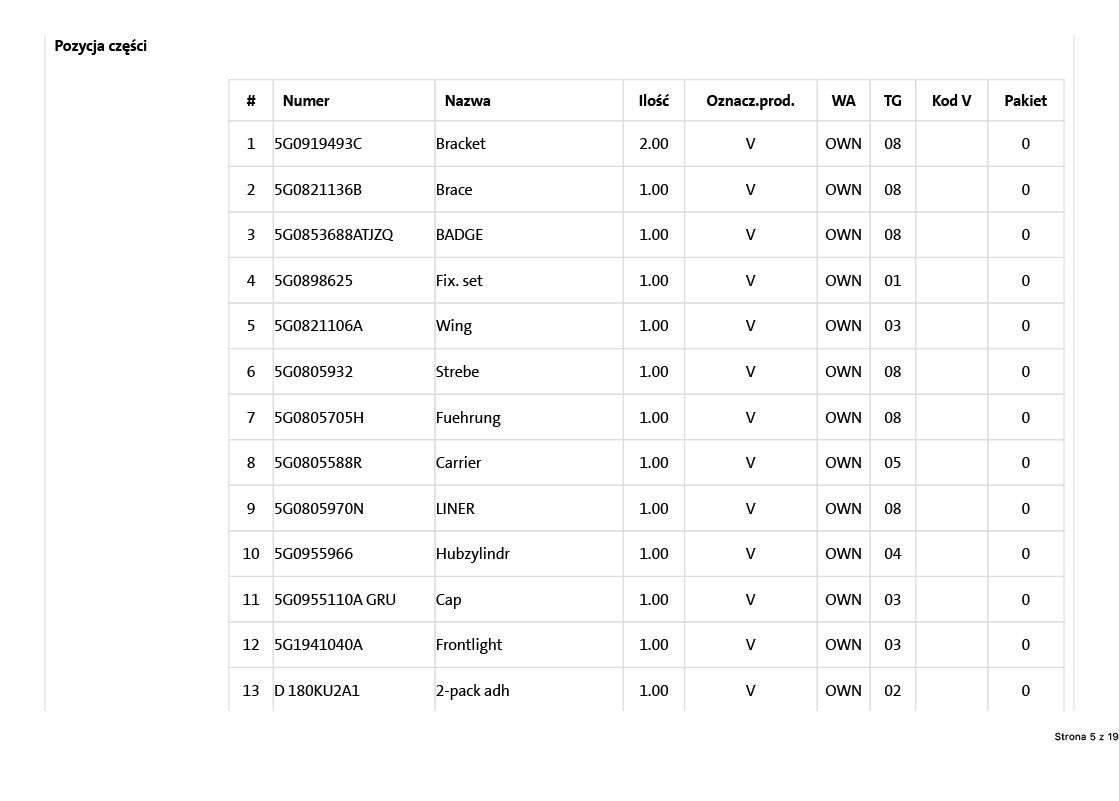This screenshot has width=1119, height=801.
Task: Click the Pakiet column header
Action: (1025, 101)
